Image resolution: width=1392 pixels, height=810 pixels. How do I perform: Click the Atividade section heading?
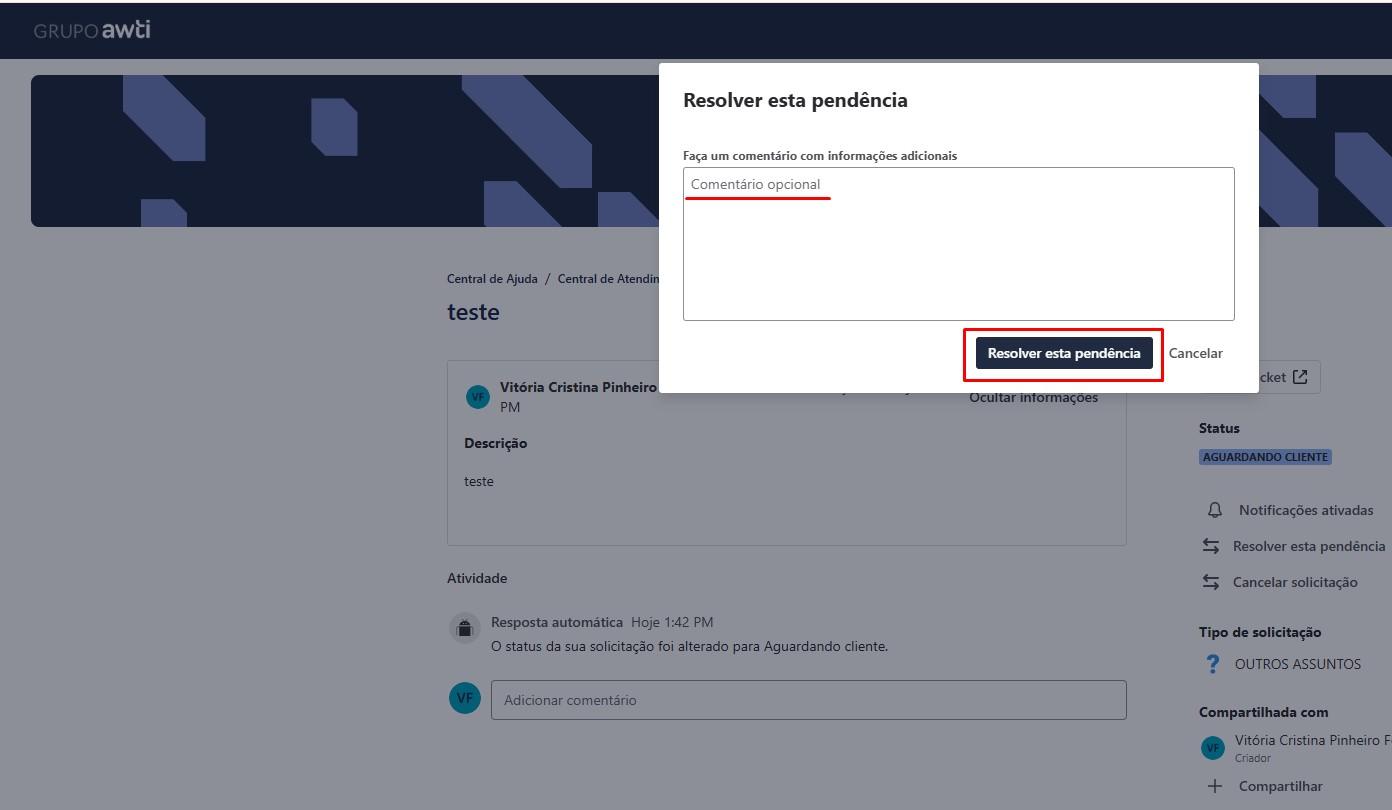(x=477, y=578)
